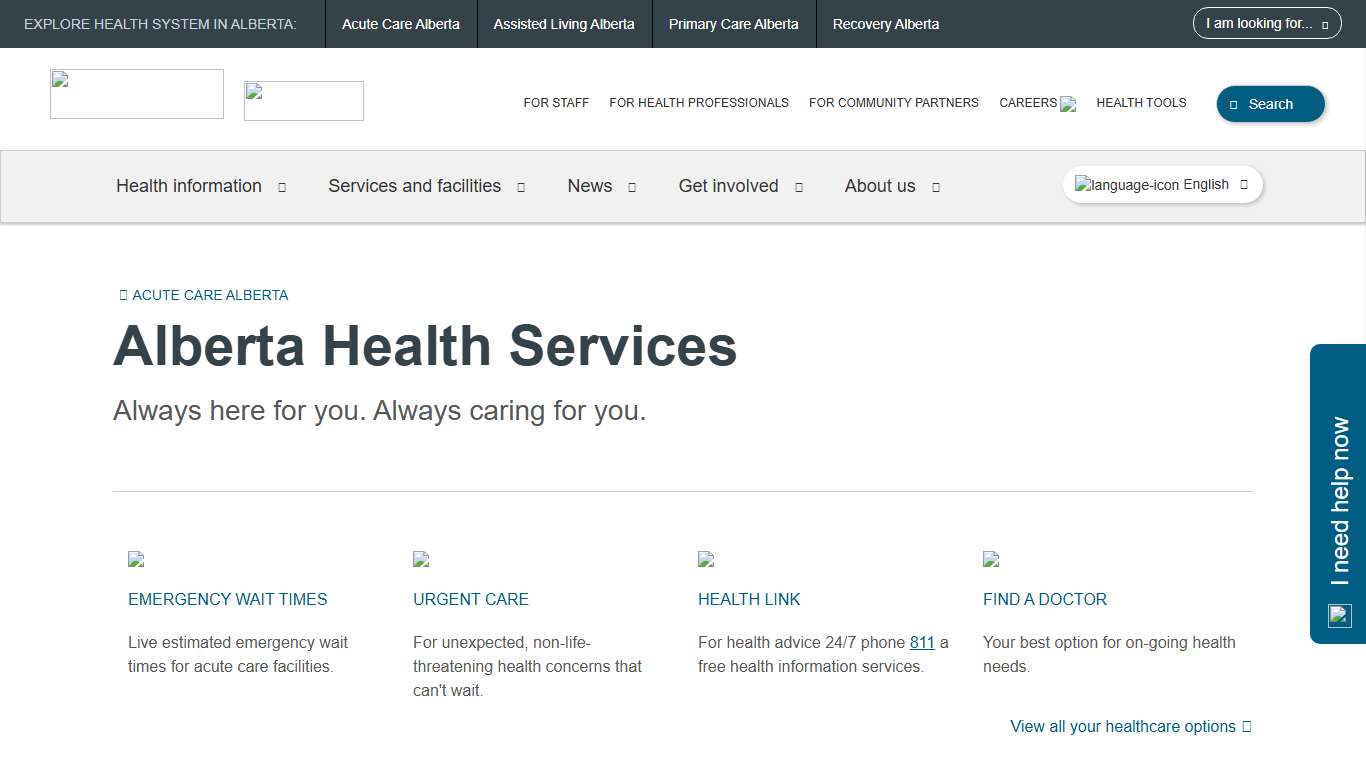This screenshot has width=1366, height=768.
Task: Click the Alberta Health Services logo
Action: click(x=136, y=93)
